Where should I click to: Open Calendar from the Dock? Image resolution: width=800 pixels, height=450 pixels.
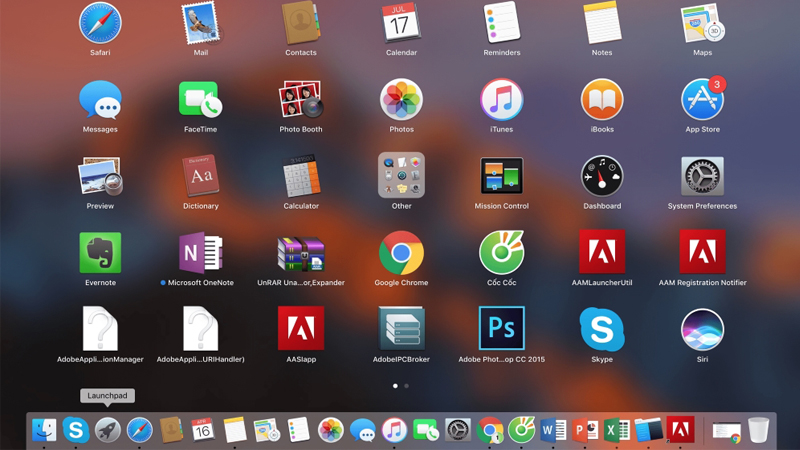[x=203, y=430]
